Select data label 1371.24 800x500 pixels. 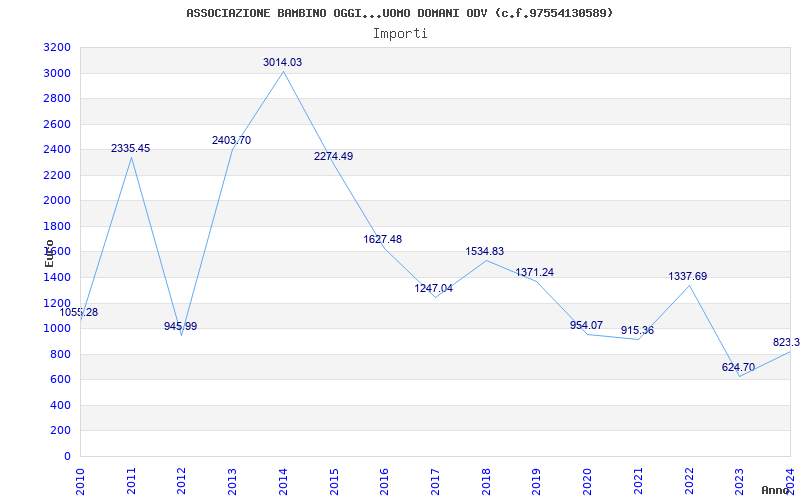point(535,272)
